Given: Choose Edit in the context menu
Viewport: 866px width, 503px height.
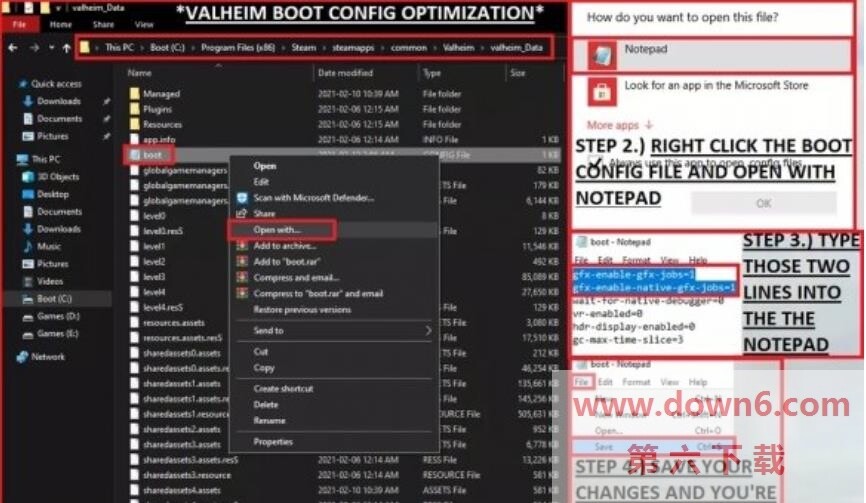Looking at the screenshot, I should 261,182.
